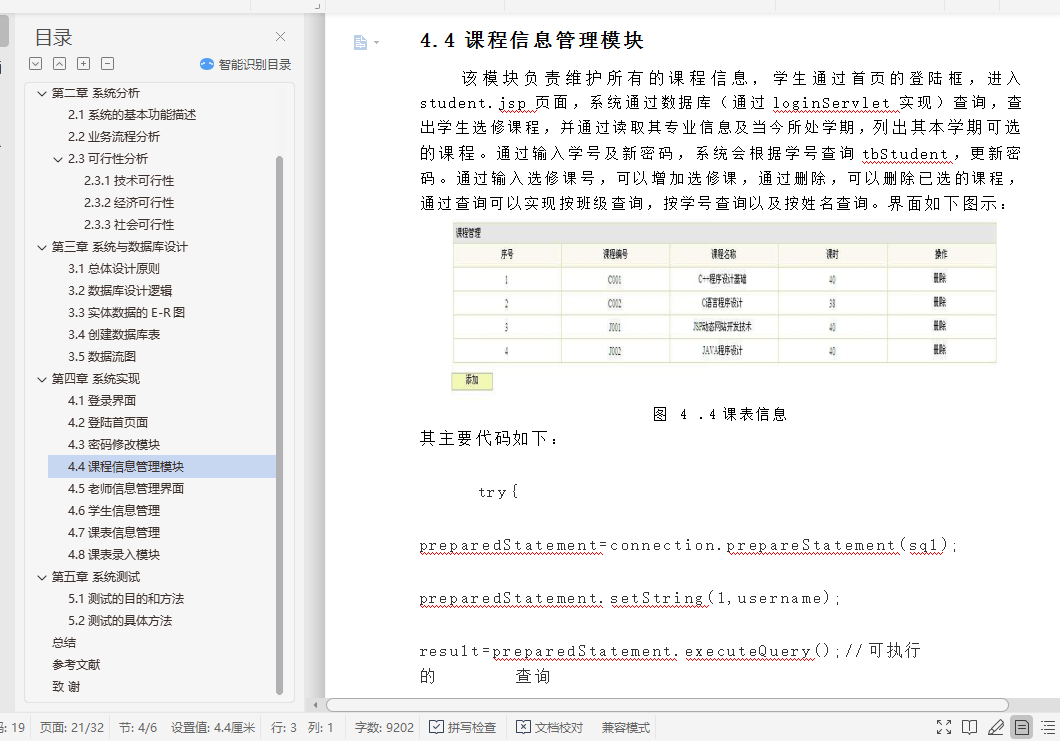This screenshot has height=741, width=1060.
Task: Click the collapse-levels up arrow icon under 目录
Action: 59,64
